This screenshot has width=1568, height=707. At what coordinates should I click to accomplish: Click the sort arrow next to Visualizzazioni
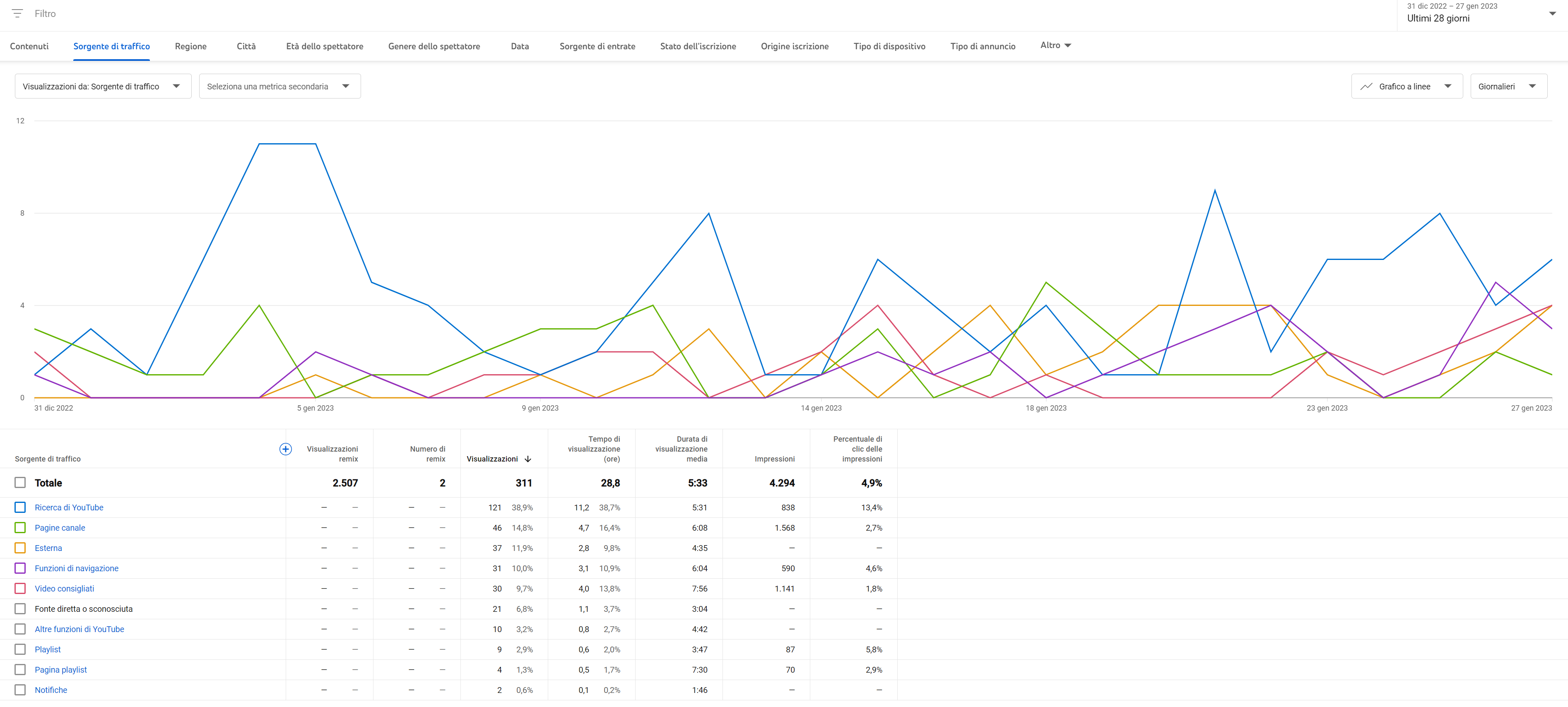[x=528, y=459]
